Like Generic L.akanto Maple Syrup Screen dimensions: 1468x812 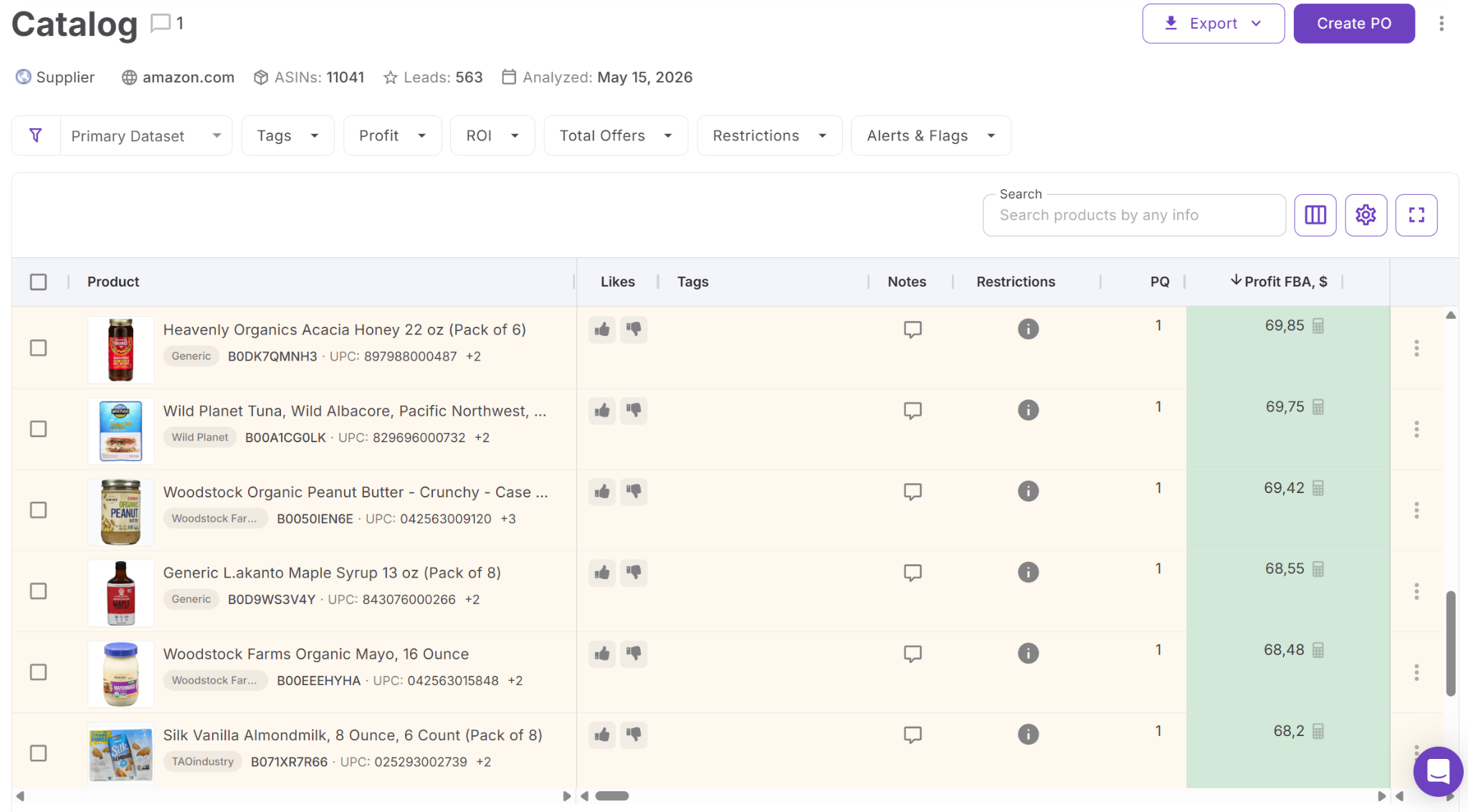tap(602, 573)
